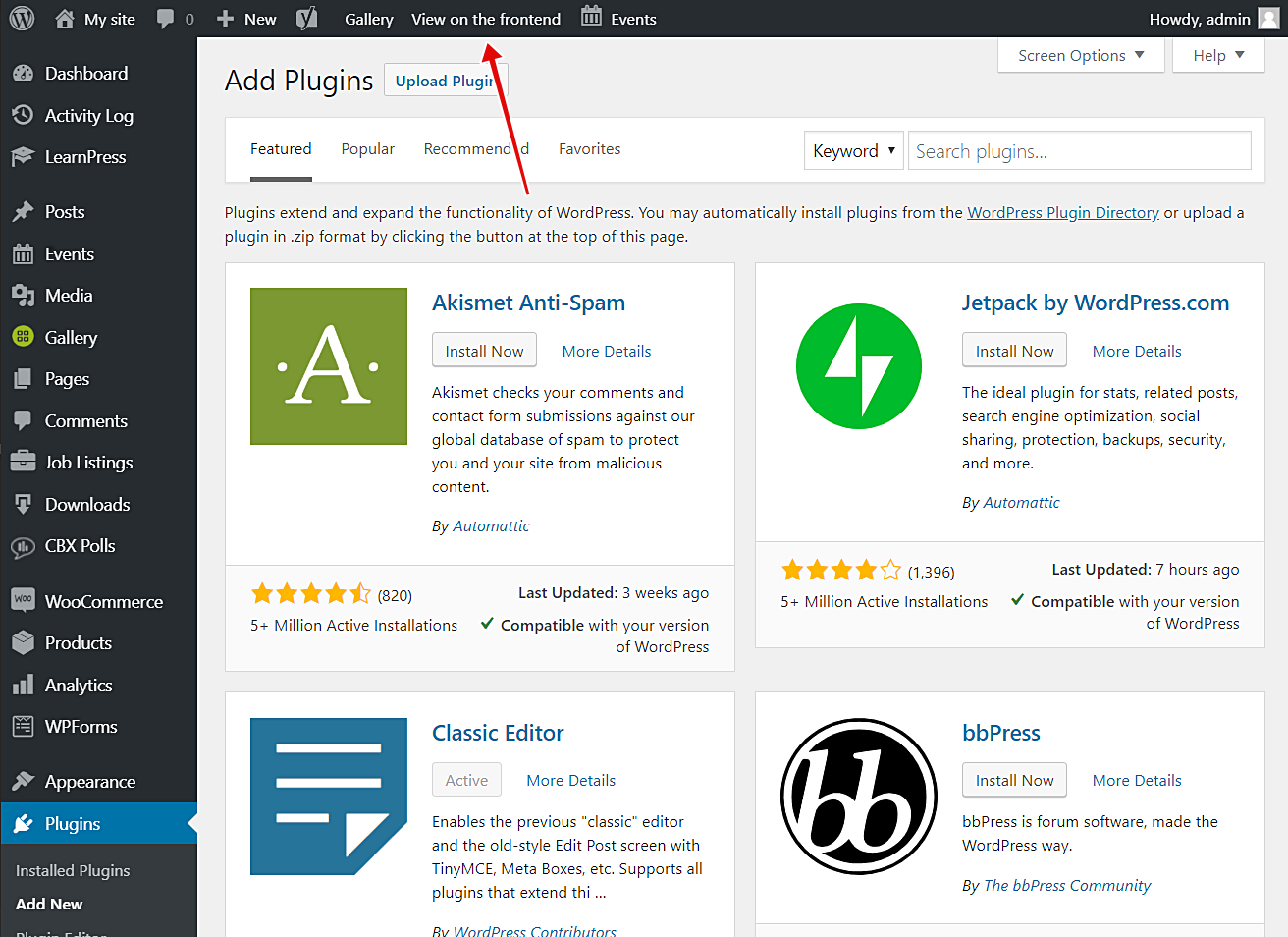Expand the Screen Options panel
The height and width of the screenshot is (937, 1288).
1081,56
